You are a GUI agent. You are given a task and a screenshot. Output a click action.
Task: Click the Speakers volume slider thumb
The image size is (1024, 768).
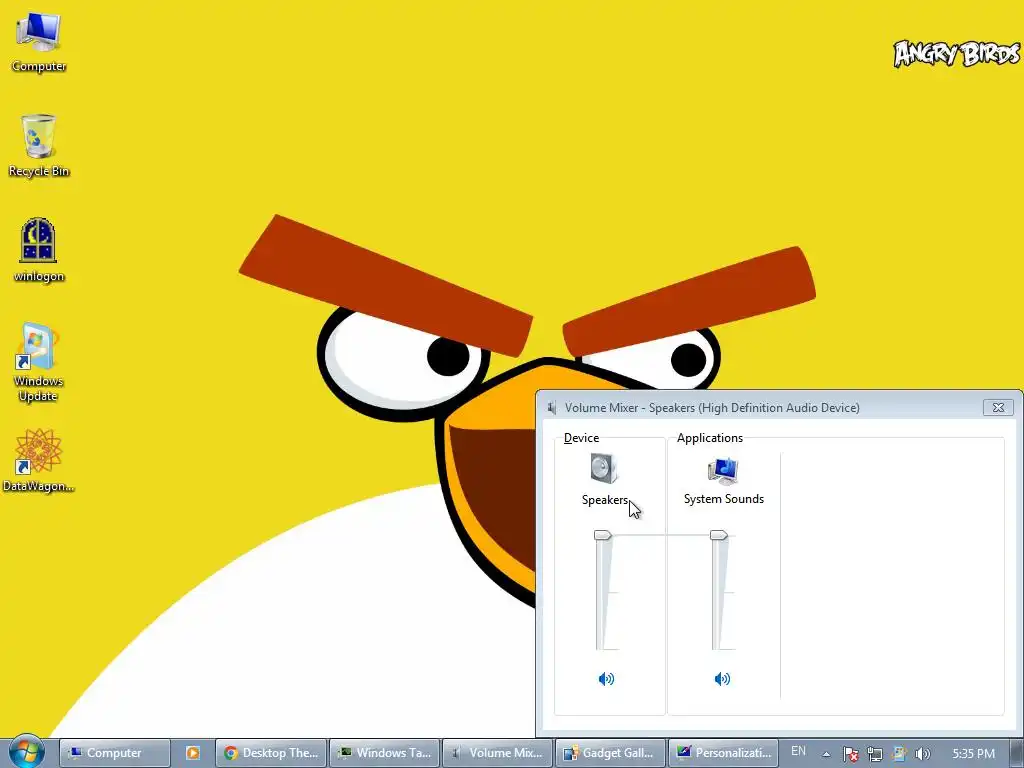click(602, 536)
